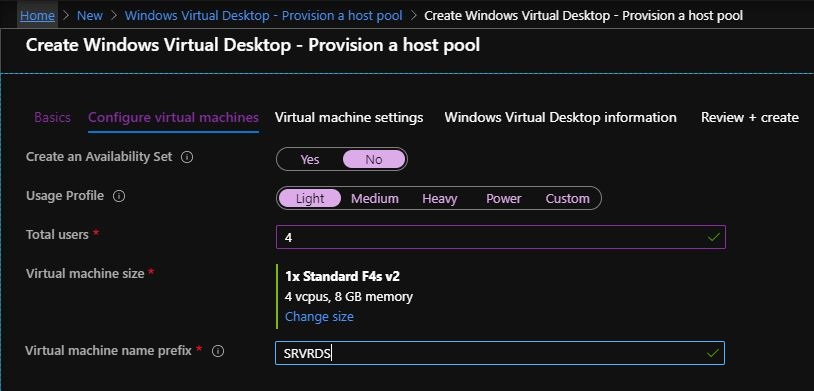Select Yes for Availability Set
The image size is (814, 391).
[x=310, y=159]
